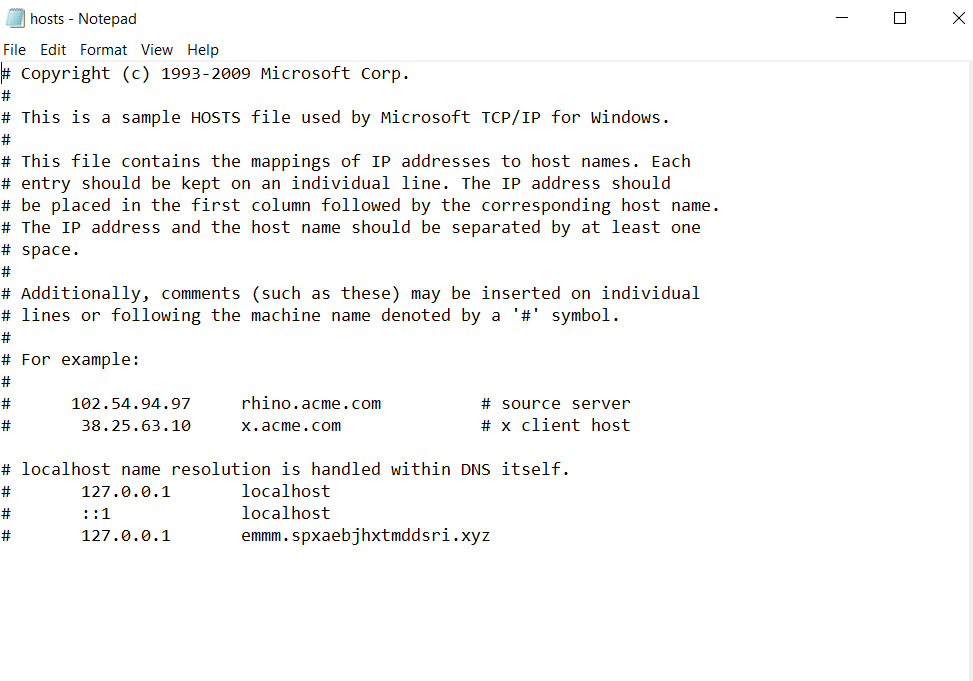The height and width of the screenshot is (681, 973).
Task: Click the 102.54.94.97 IP address
Action: (131, 403)
